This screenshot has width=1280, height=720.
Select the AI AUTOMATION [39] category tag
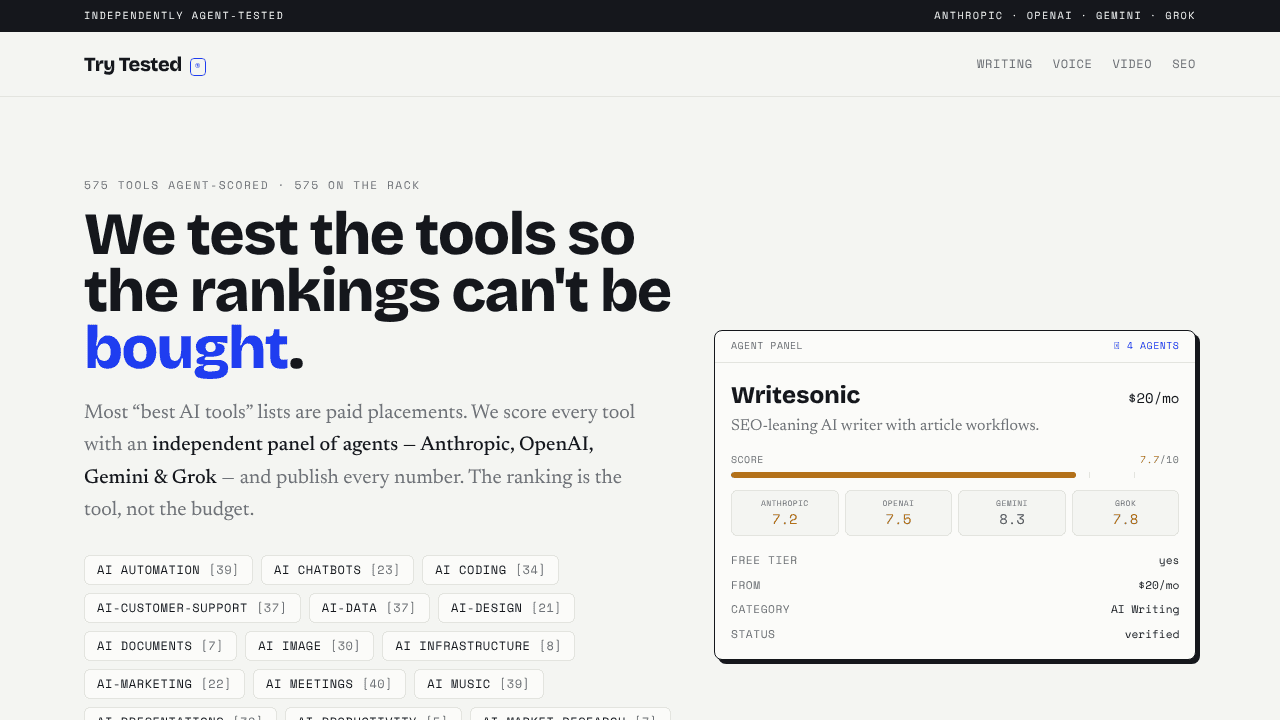click(x=168, y=570)
